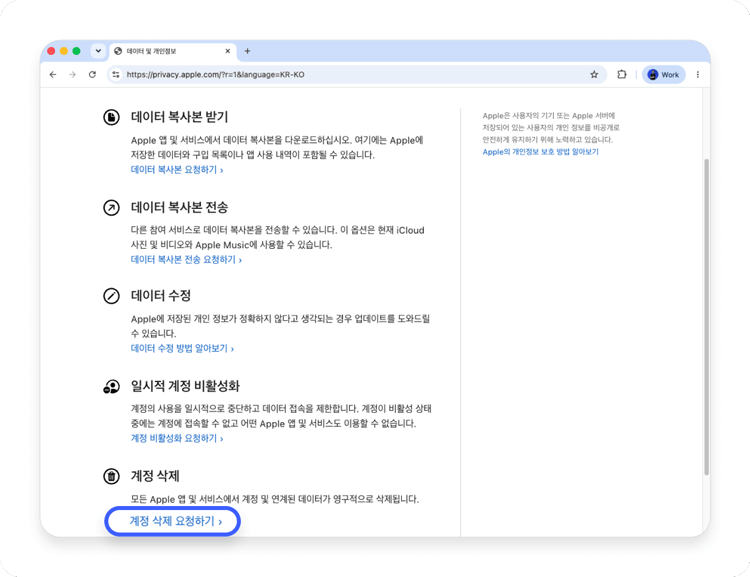
Task: Click the page vertical scrollbar thumb
Action: [706, 317]
